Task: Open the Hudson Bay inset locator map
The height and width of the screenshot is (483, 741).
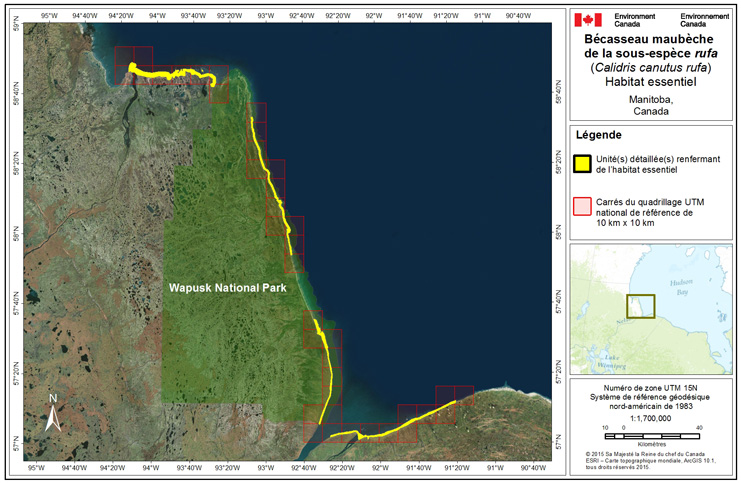Action: click(x=649, y=308)
